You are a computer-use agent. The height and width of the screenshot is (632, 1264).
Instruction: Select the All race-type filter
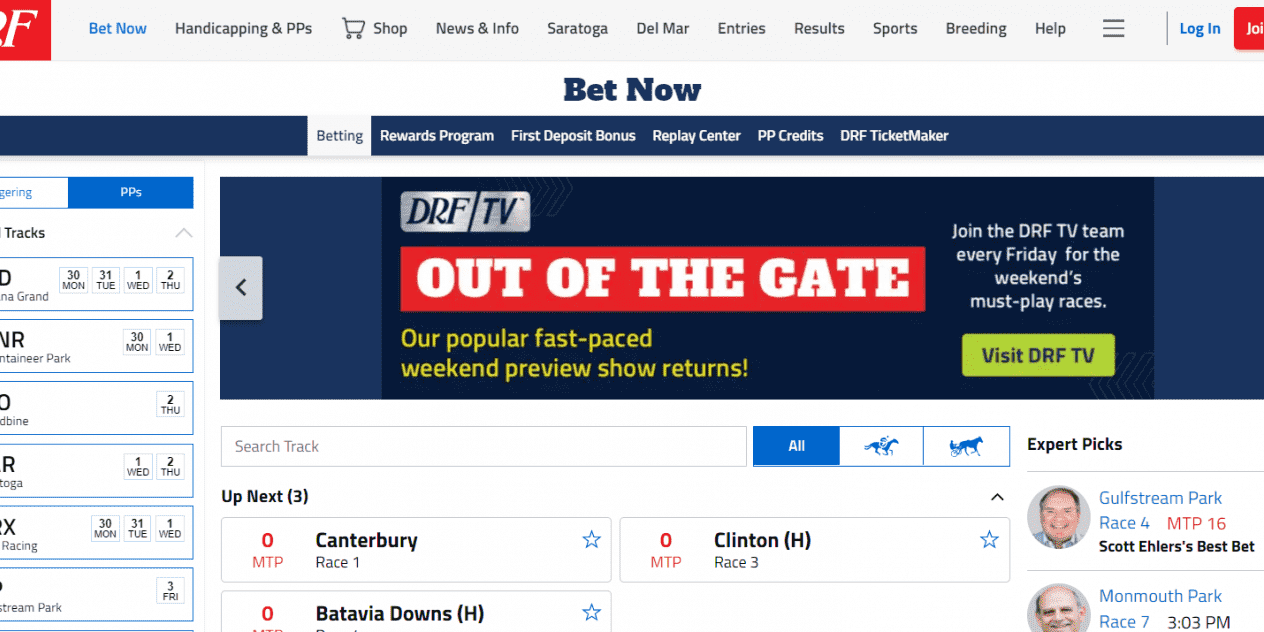(796, 446)
